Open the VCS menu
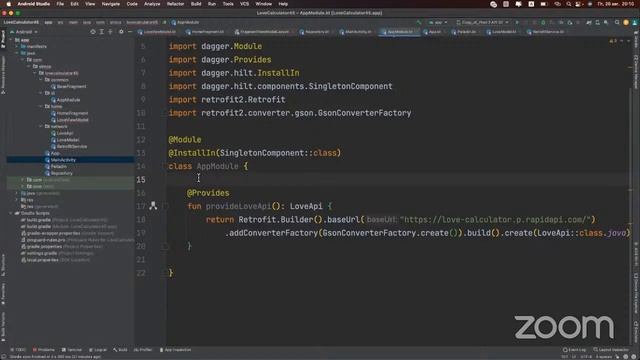 click(x=244, y=4)
